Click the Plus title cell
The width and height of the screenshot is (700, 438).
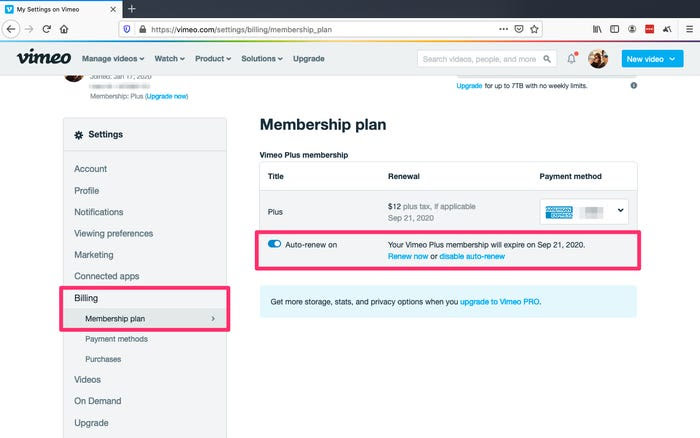pos(275,212)
